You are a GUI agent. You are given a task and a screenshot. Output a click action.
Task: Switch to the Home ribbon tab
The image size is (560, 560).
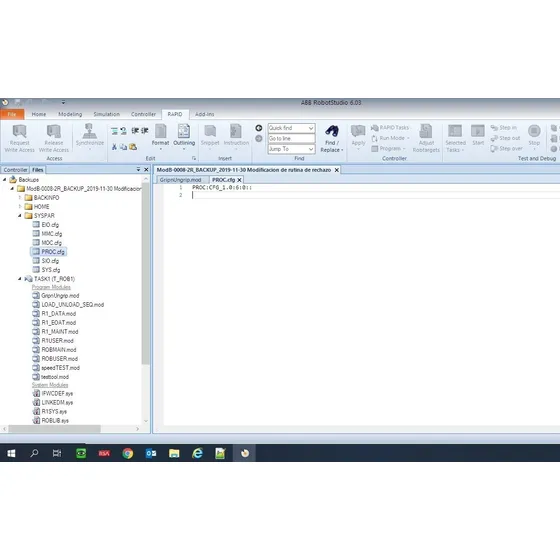pos(39,114)
